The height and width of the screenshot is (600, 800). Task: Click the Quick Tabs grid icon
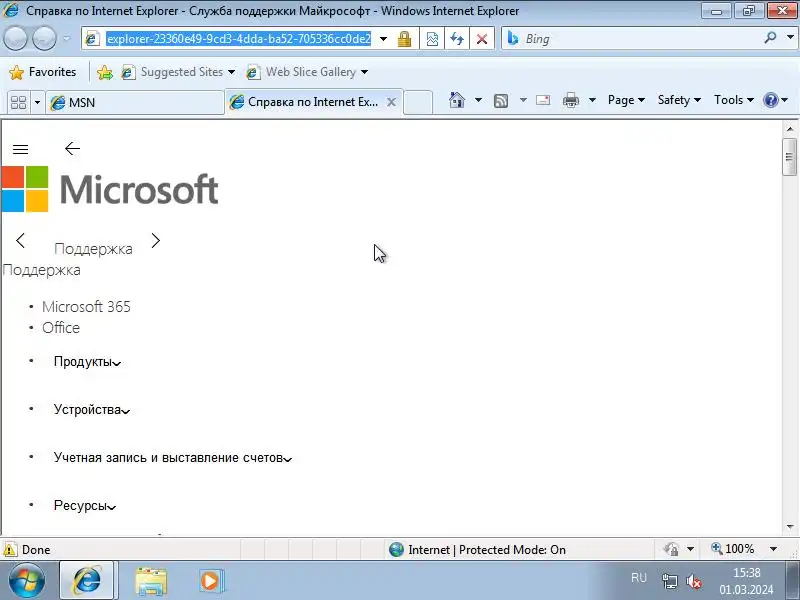(18, 103)
